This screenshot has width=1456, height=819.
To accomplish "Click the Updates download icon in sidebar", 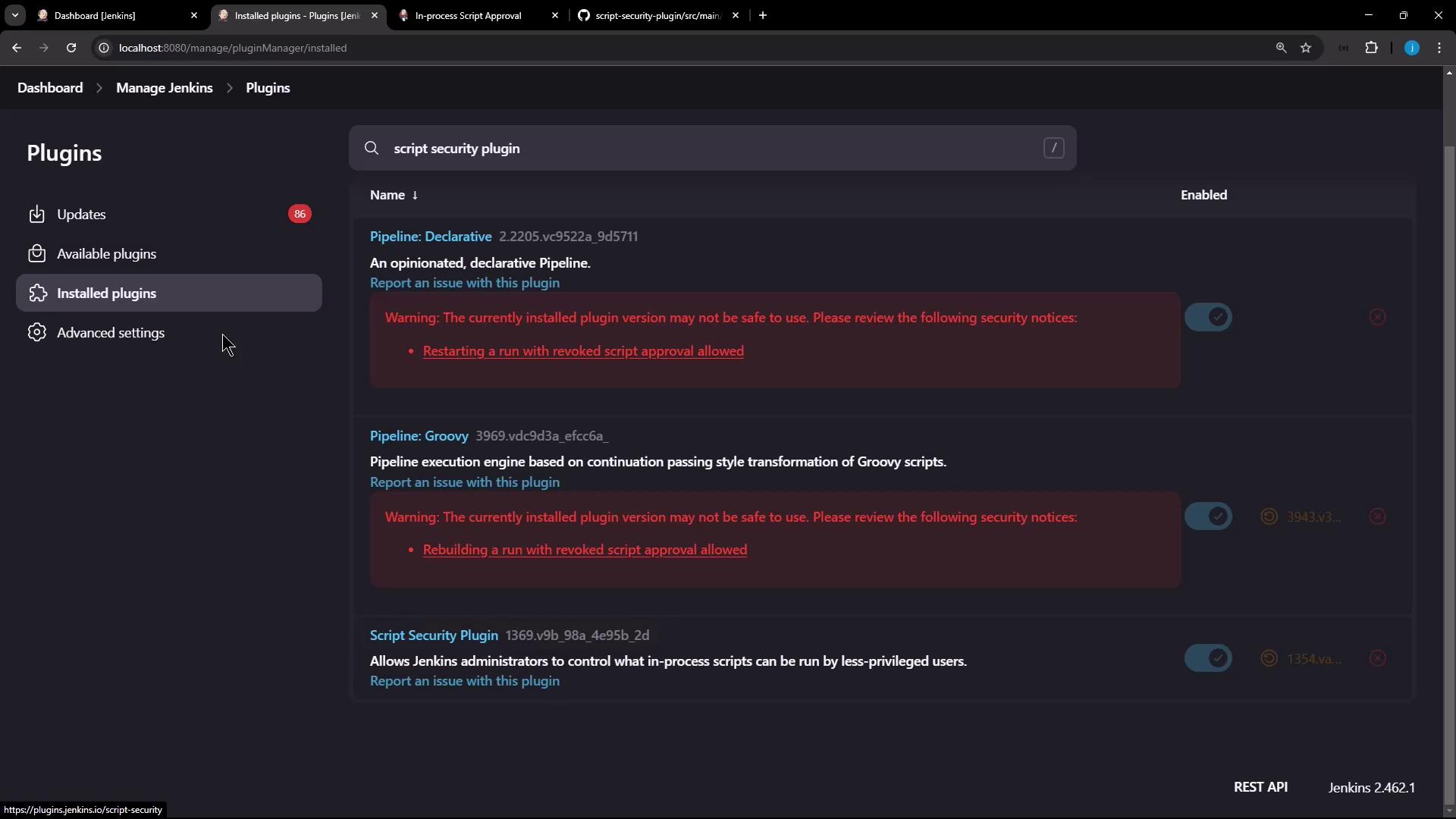I will tap(36, 215).
